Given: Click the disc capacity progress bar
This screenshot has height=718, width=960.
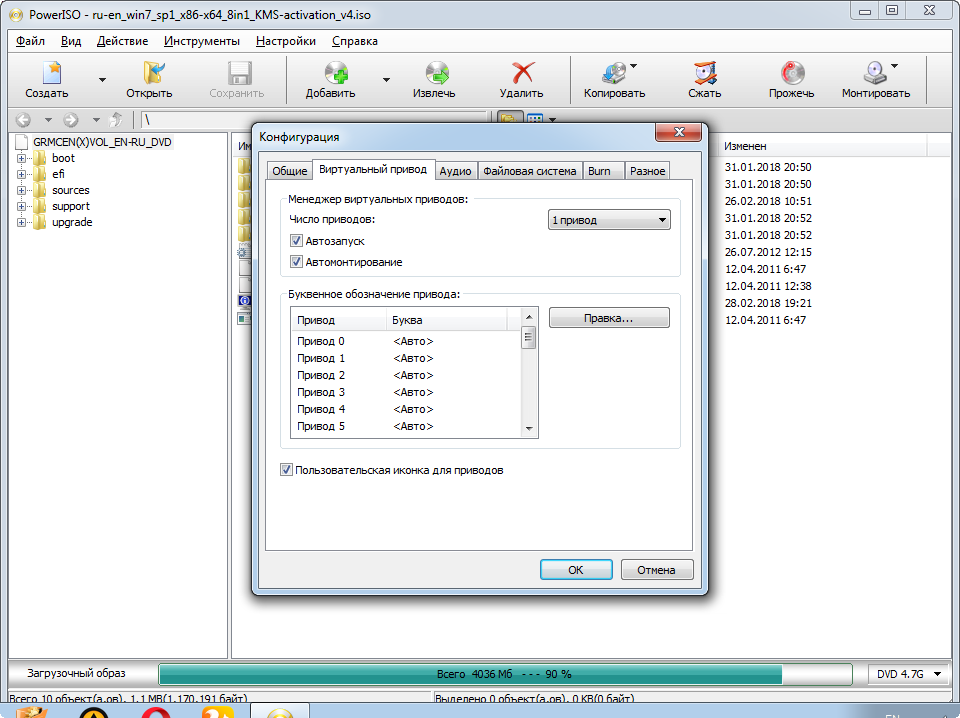Looking at the screenshot, I should [505, 674].
